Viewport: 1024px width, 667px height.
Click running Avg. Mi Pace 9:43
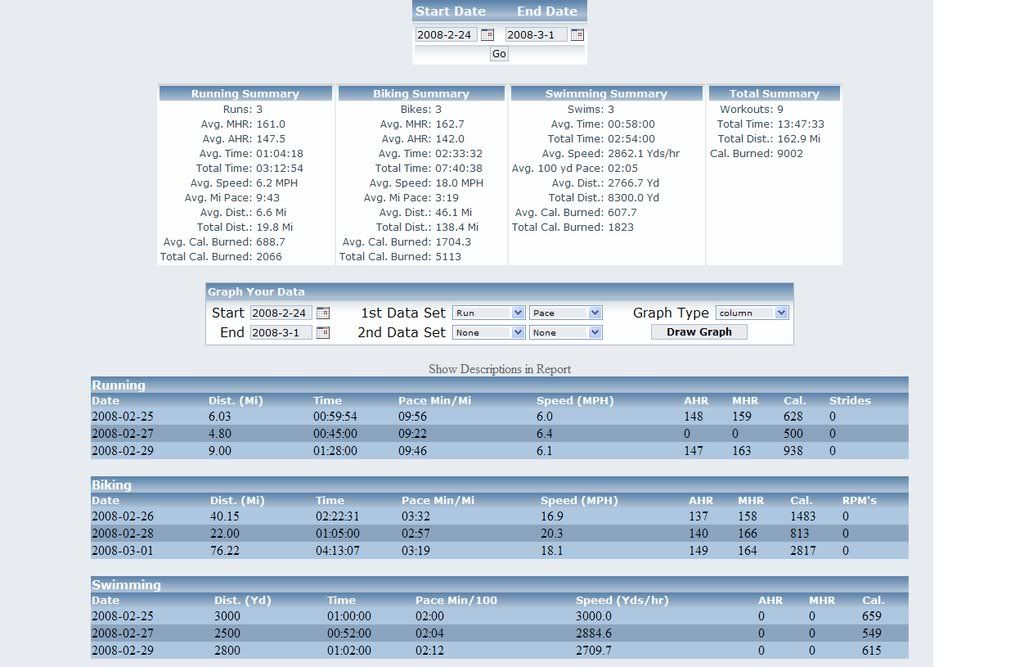coord(268,198)
